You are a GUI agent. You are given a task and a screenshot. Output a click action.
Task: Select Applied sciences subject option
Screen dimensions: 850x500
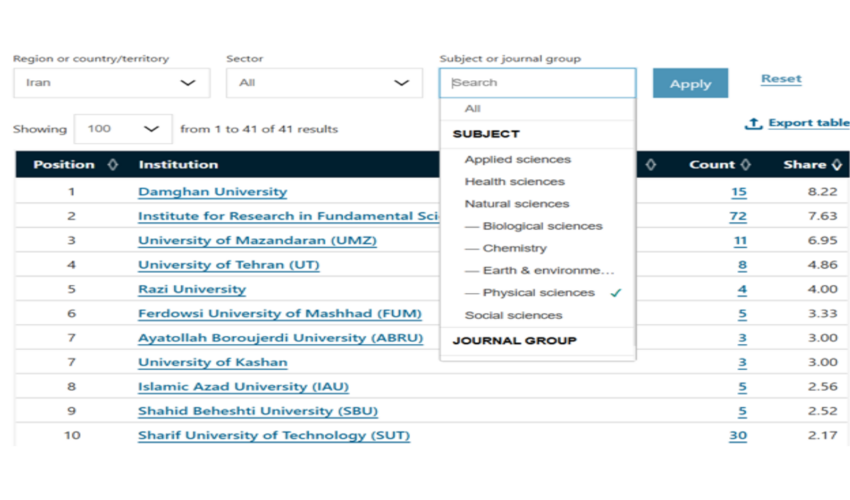(518, 159)
